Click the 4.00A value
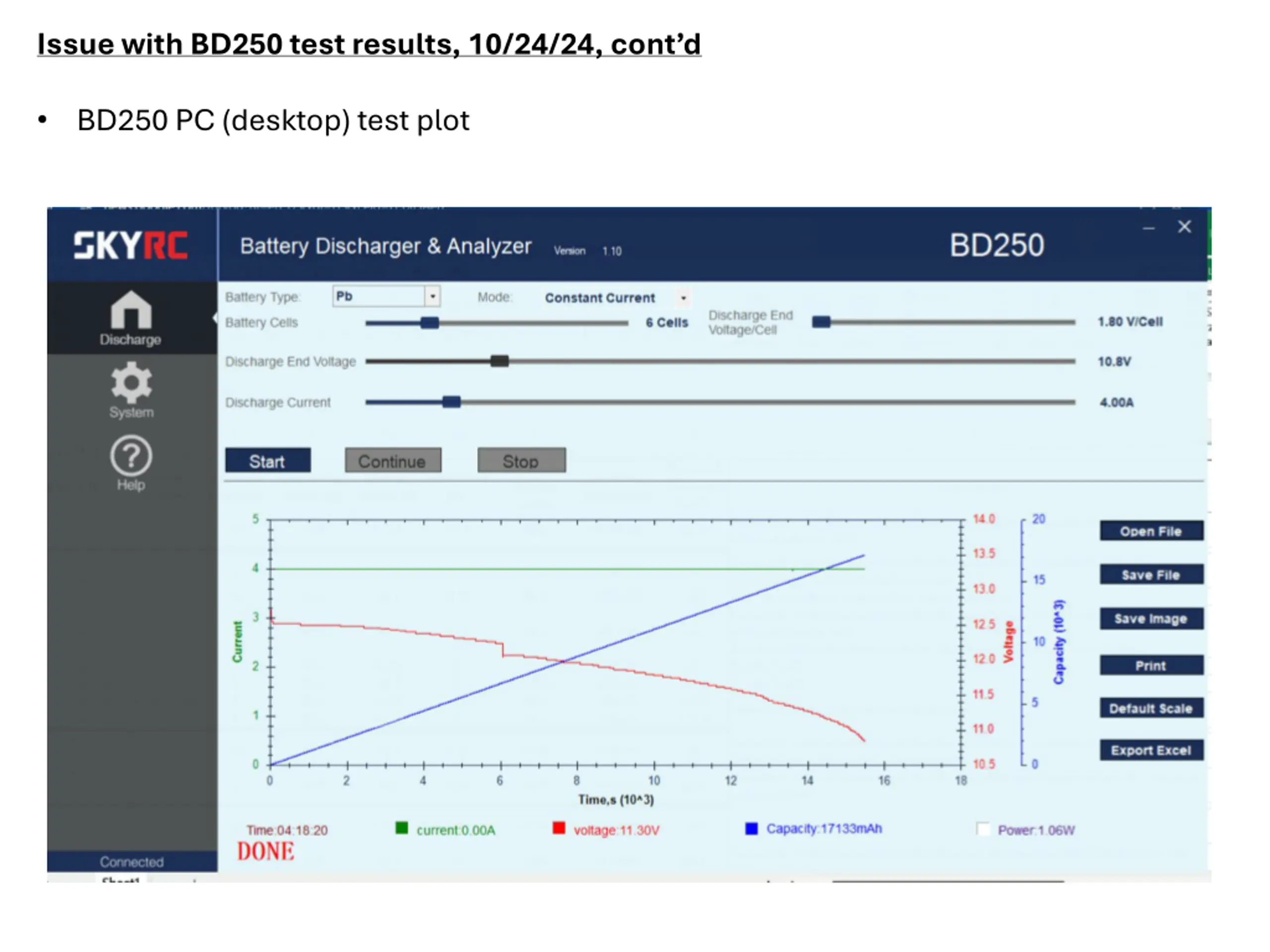The height and width of the screenshot is (952, 1270). 1117,402
